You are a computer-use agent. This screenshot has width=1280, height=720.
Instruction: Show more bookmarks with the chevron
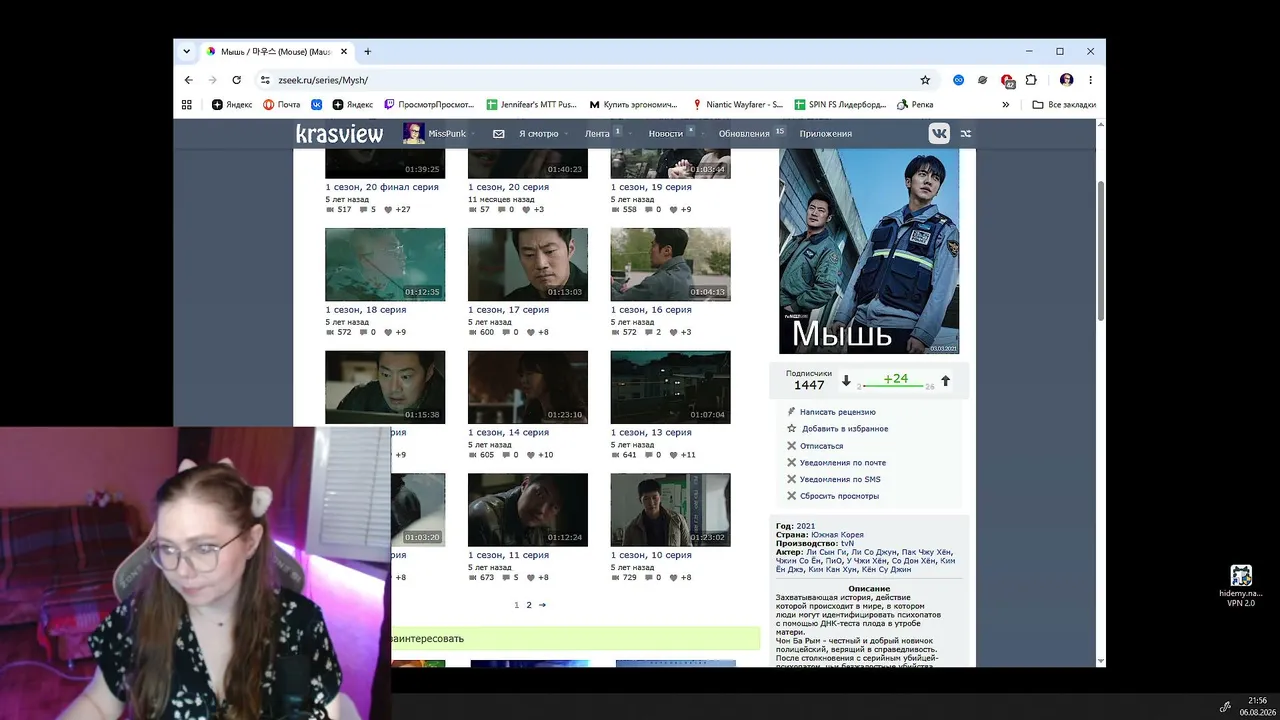click(1006, 104)
